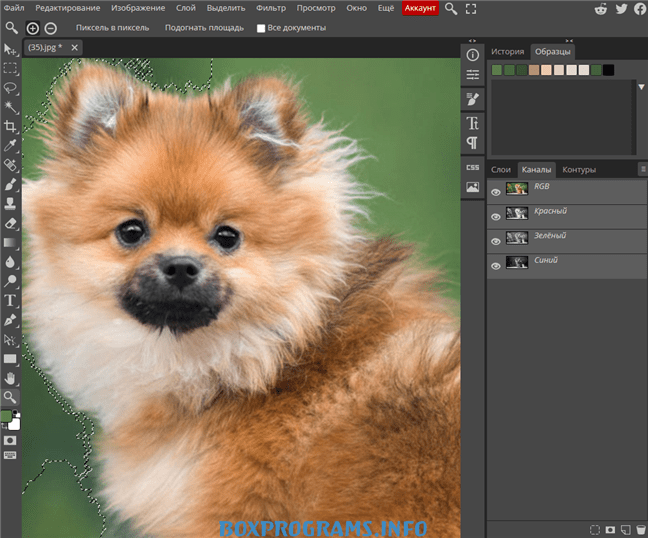Open the layers panel options menu
This screenshot has width=648, height=538.
pos(643,169)
